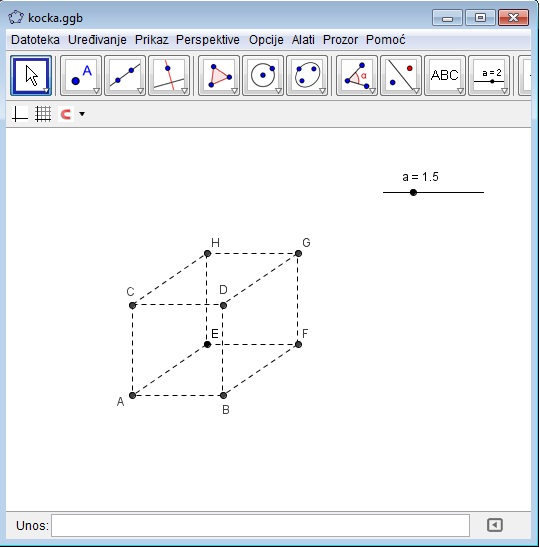This screenshot has height=548, width=540.
Task: Open the Perspektive menu
Action: click(208, 40)
